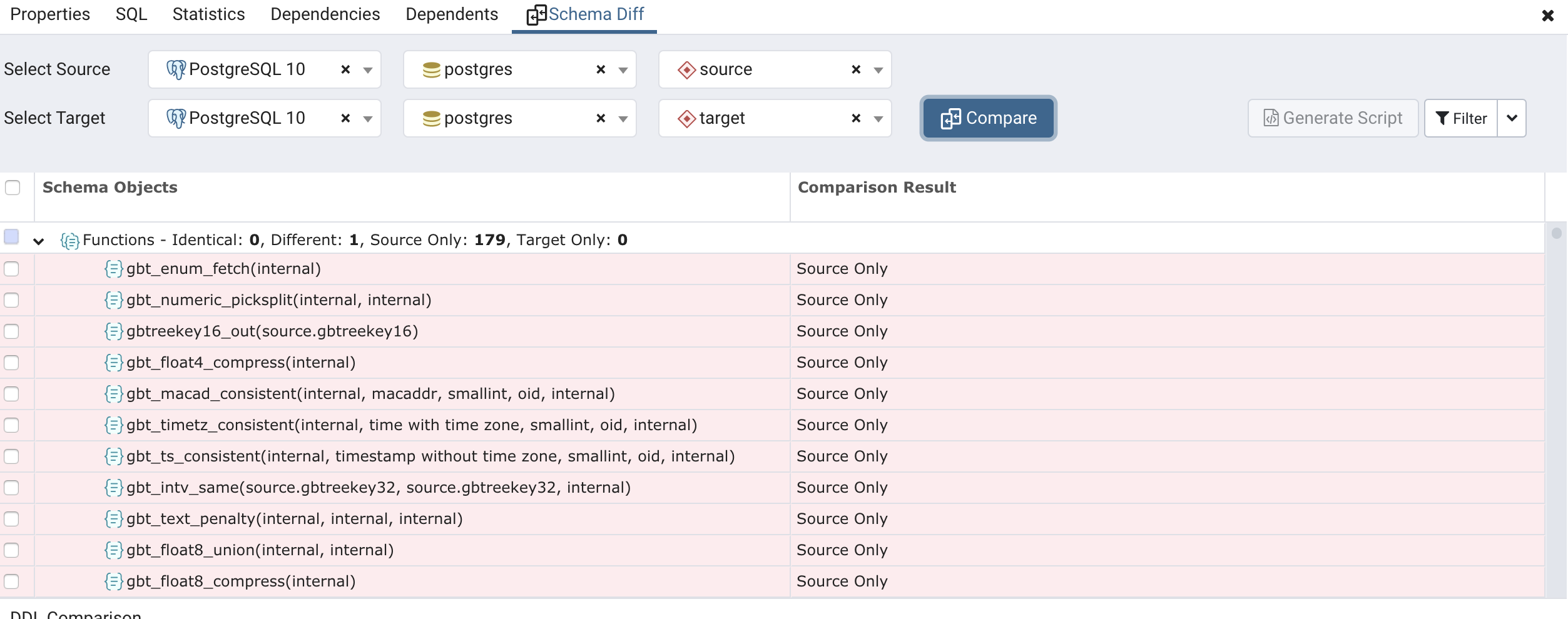
Task: Open the source server dropdown arrow
Action: point(368,69)
